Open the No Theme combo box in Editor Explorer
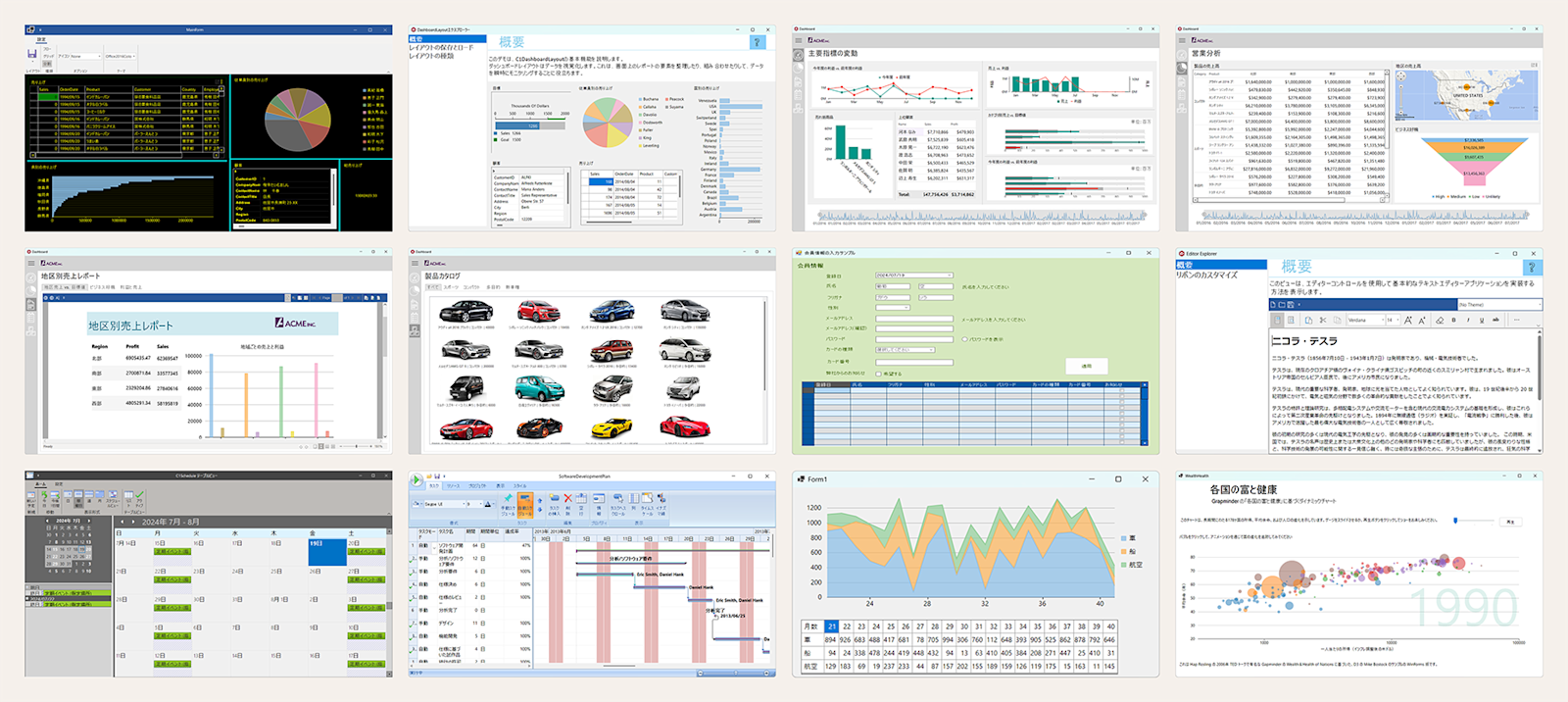 point(1499,305)
